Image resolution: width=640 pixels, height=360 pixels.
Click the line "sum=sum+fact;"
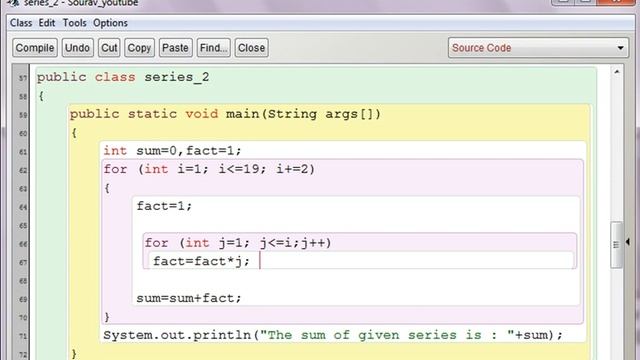pyautogui.click(x=189, y=298)
